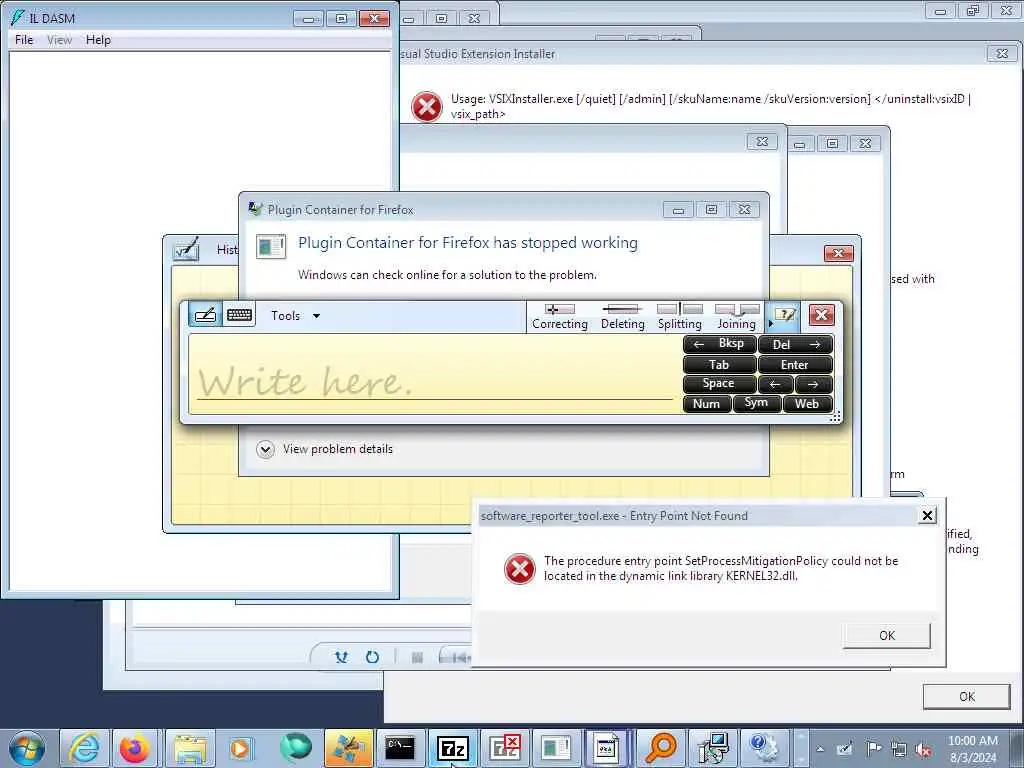Open Action Center flag tray icon

pyautogui.click(x=874, y=748)
